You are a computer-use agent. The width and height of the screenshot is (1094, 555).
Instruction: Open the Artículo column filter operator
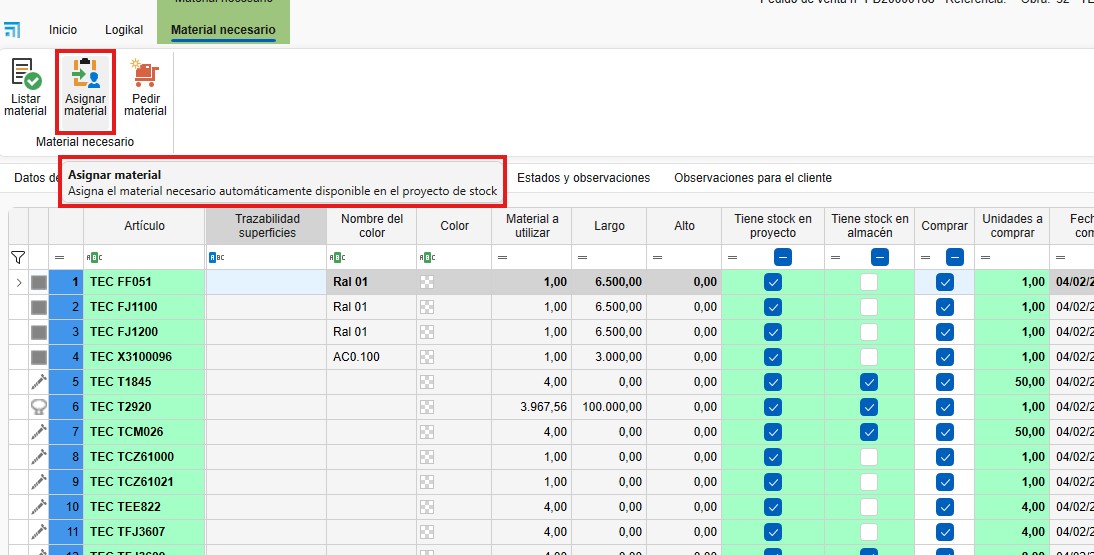(96, 257)
